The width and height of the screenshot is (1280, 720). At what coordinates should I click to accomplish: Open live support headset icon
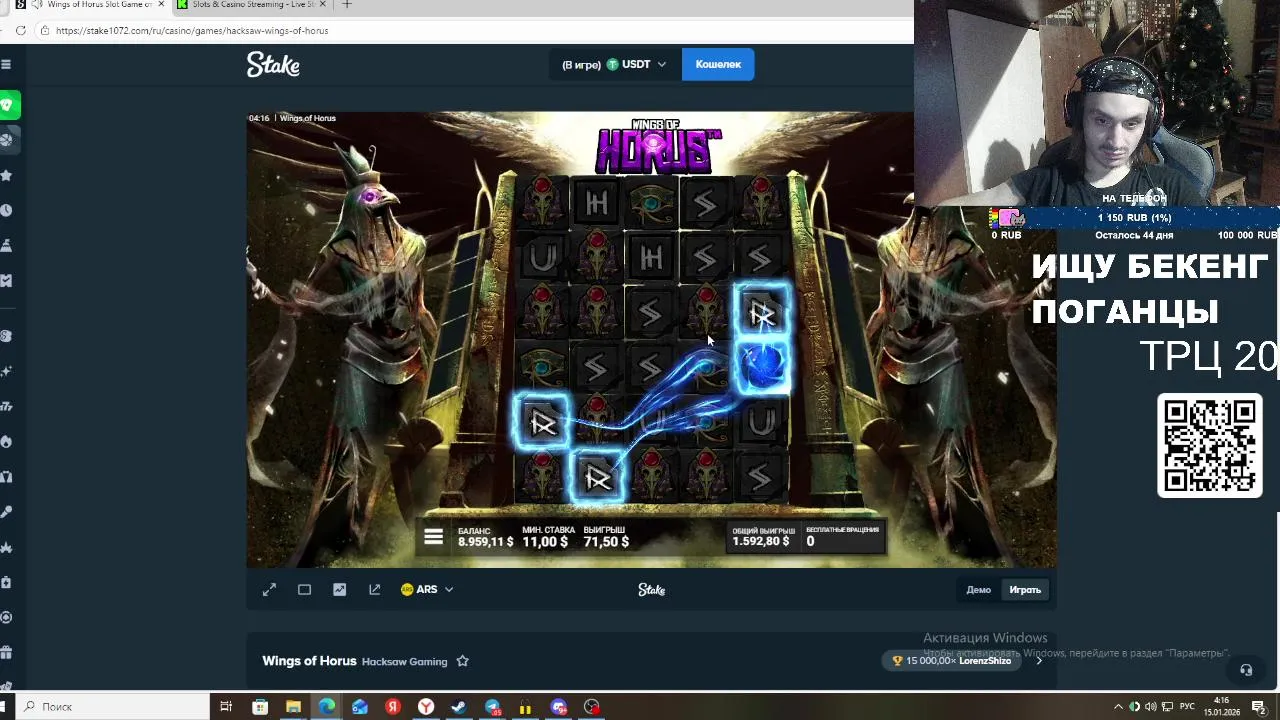click(1246, 670)
